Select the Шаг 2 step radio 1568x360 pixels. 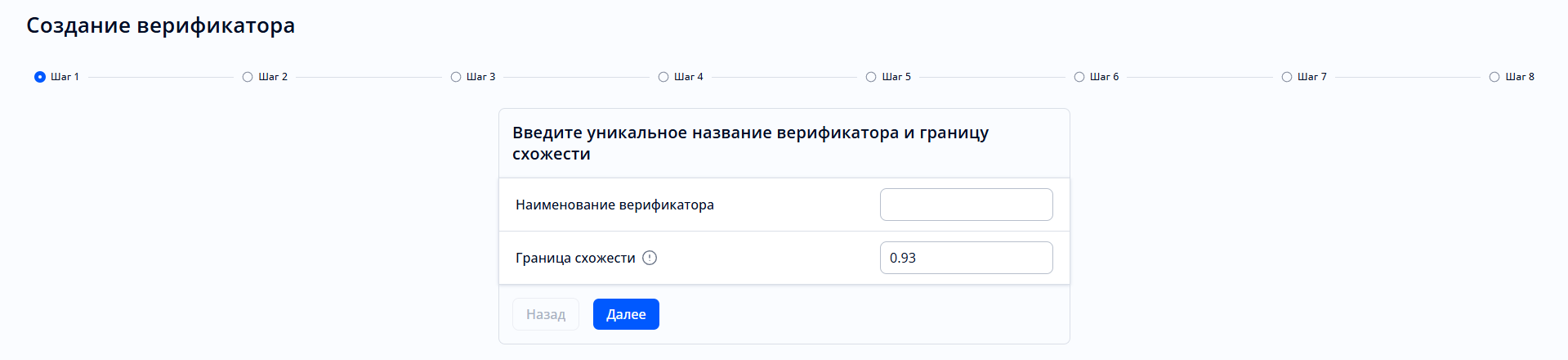point(248,77)
